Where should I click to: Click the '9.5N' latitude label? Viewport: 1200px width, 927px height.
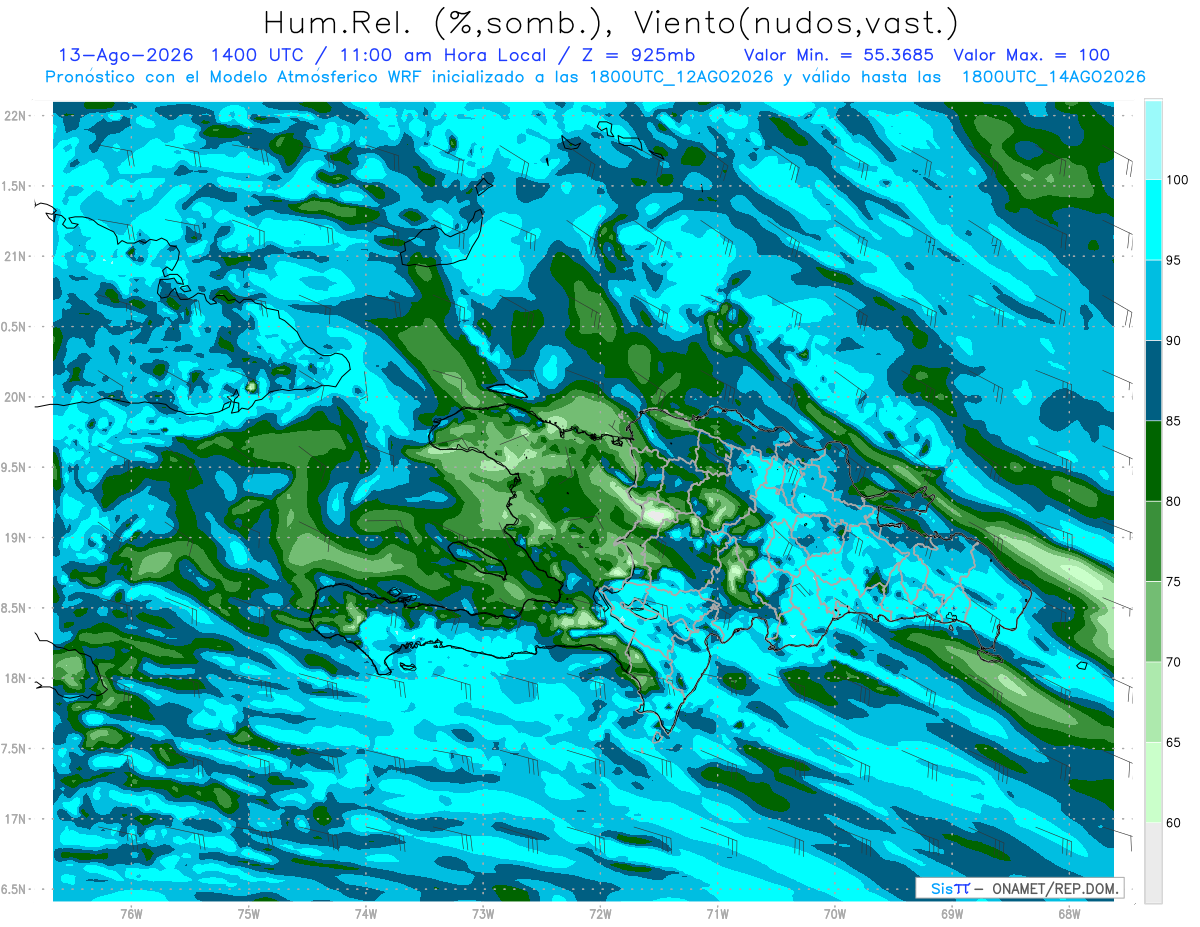pyautogui.click(x=14, y=467)
